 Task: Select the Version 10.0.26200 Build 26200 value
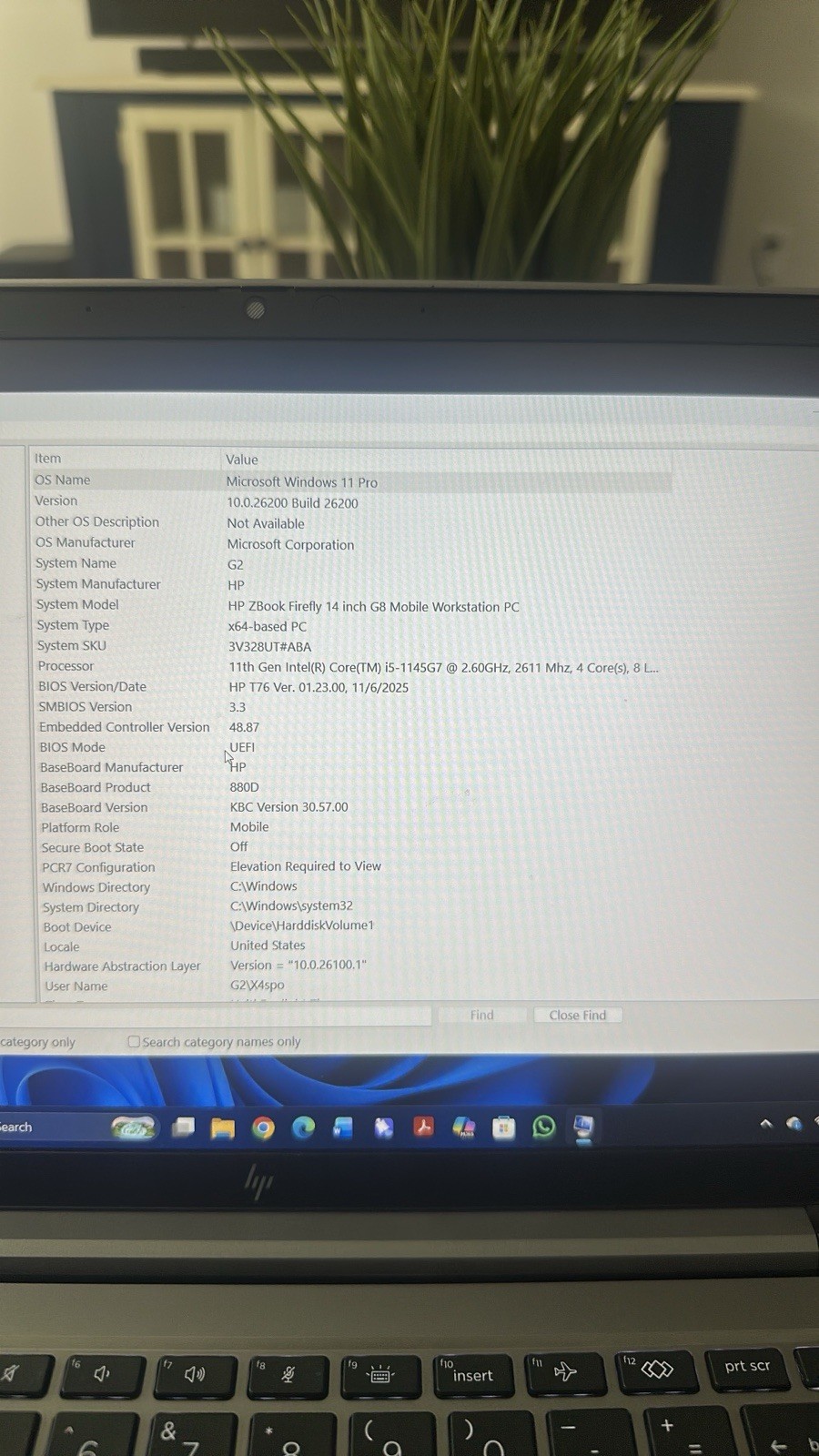pos(292,502)
